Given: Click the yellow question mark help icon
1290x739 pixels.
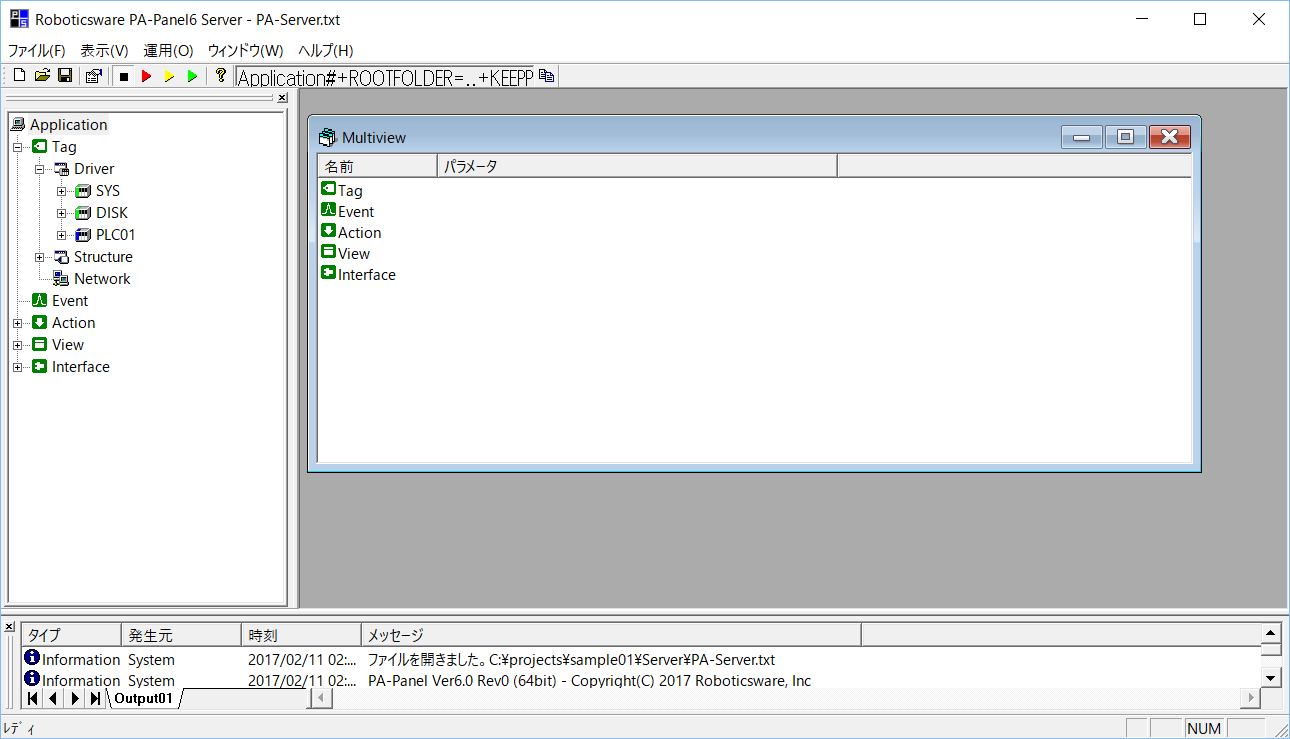Looking at the screenshot, I should 221,76.
